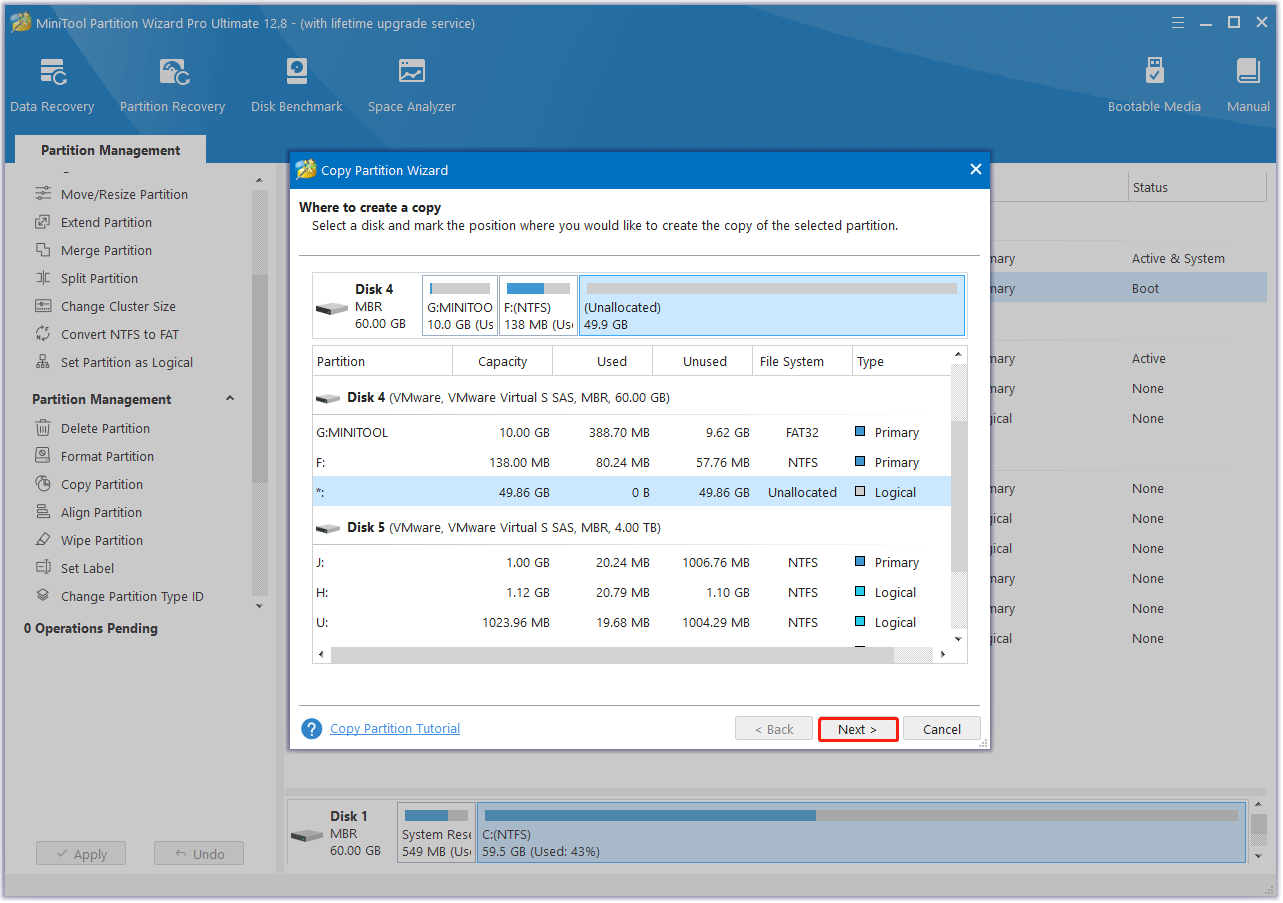Click the partition list down arrow

[x=959, y=638]
